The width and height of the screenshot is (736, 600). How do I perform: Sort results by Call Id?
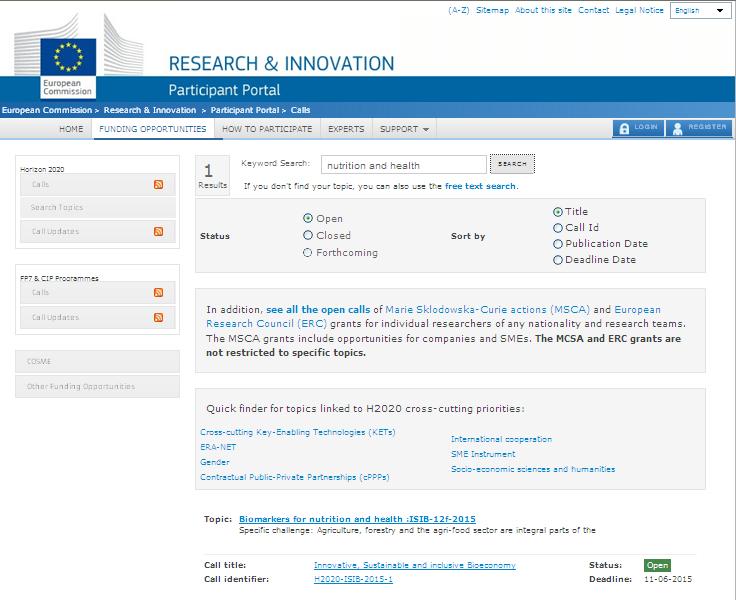[558, 228]
